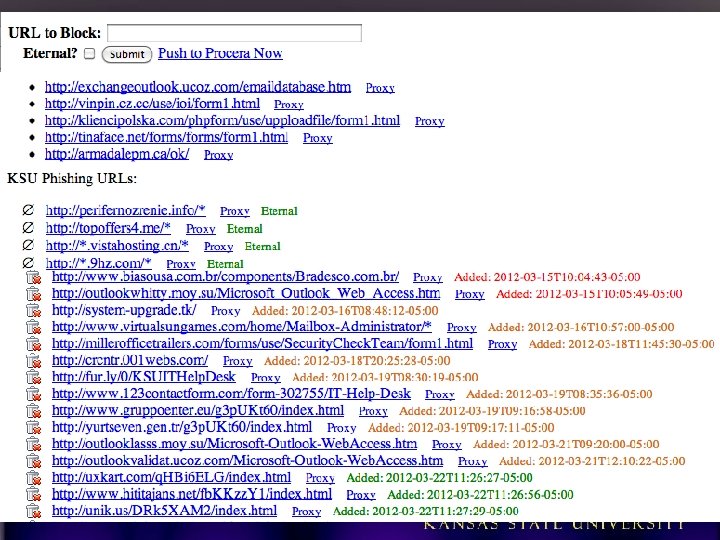Open the exchangeoutlook.ucoz.com emaildatabase link
720x540 pixels.
198,87
